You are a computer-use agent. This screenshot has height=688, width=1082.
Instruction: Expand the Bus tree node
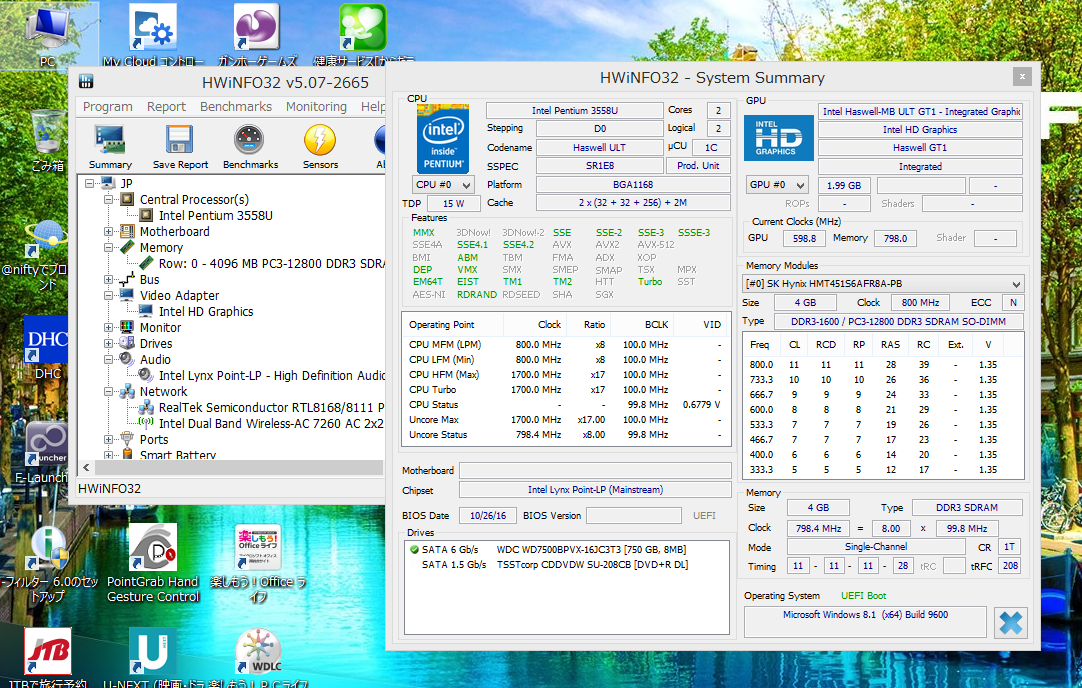click(x=108, y=279)
